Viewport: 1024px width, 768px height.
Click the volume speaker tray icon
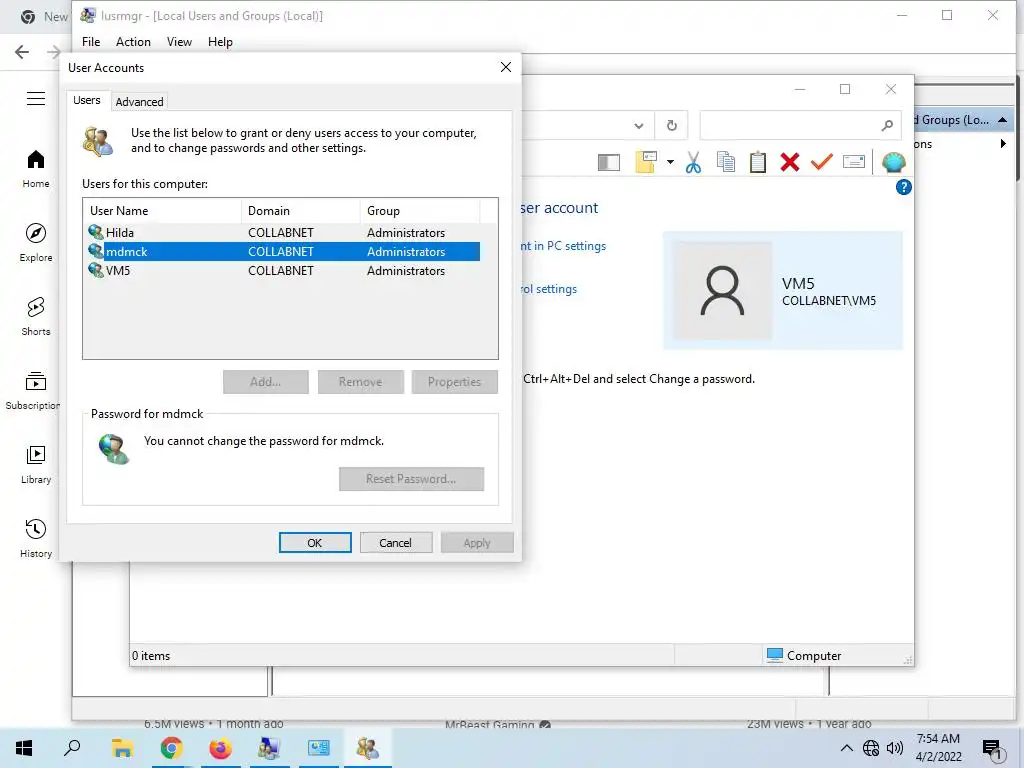tap(895, 748)
